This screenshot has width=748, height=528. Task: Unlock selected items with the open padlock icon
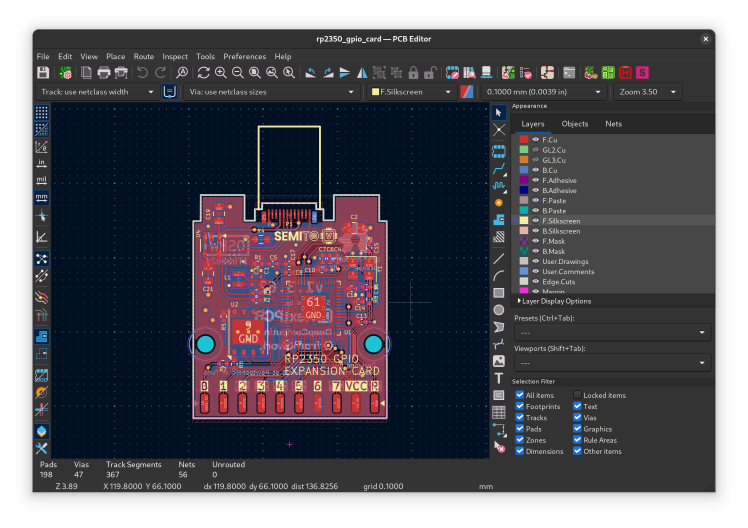click(430, 73)
